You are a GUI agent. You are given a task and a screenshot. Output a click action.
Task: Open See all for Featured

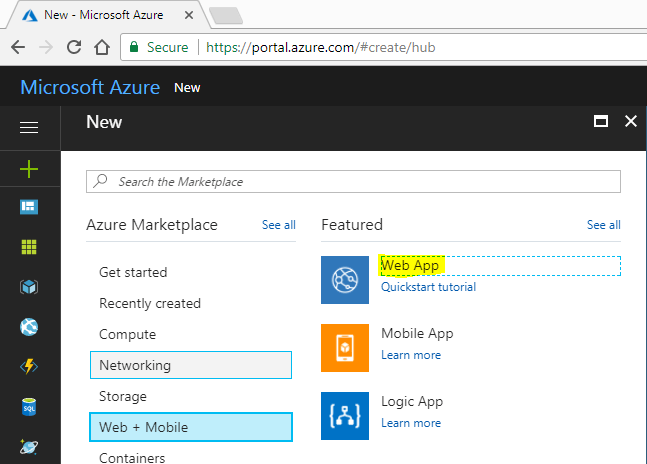point(604,225)
